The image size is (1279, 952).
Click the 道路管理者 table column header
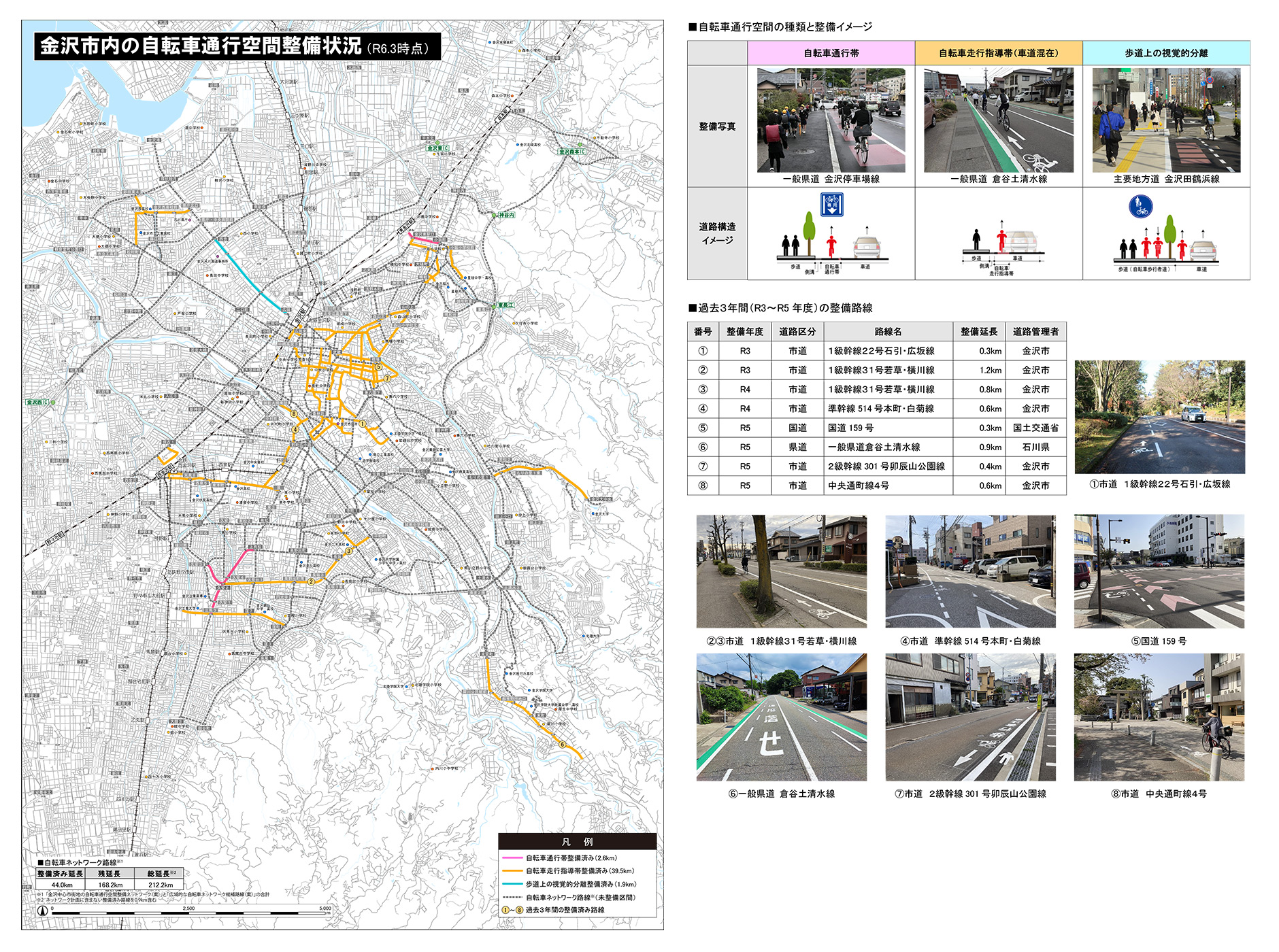[1035, 332]
